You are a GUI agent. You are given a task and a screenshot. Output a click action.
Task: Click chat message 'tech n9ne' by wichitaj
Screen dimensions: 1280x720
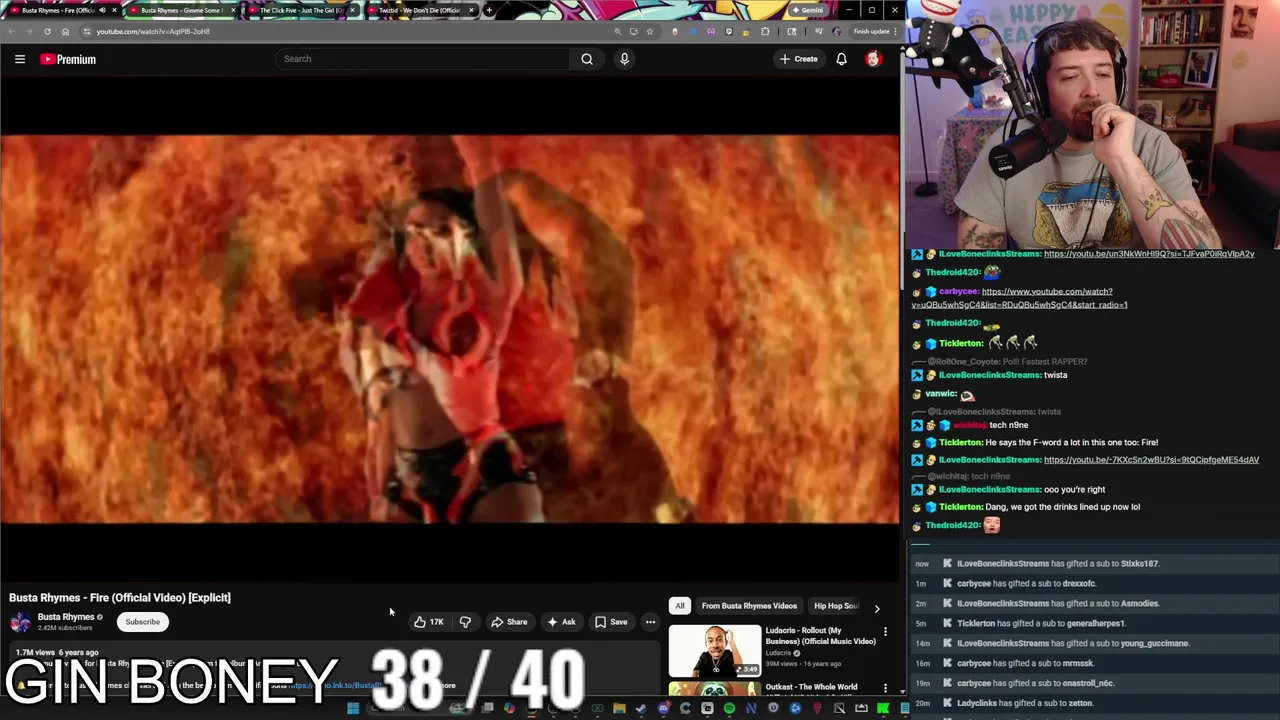point(1008,425)
